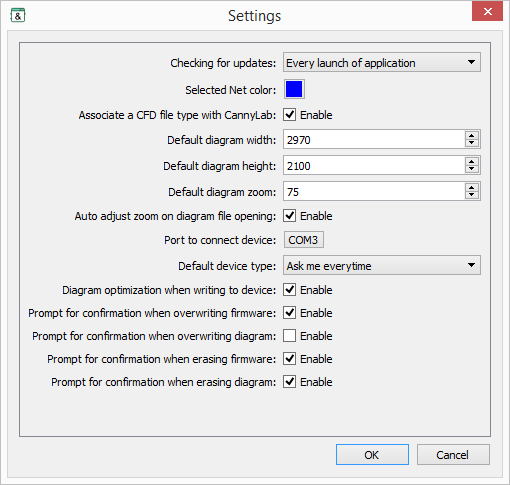Viewport: 510px width, 485px height.
Task: Click the 'Port to connect device:' label
Action: (x=220, y=240)
